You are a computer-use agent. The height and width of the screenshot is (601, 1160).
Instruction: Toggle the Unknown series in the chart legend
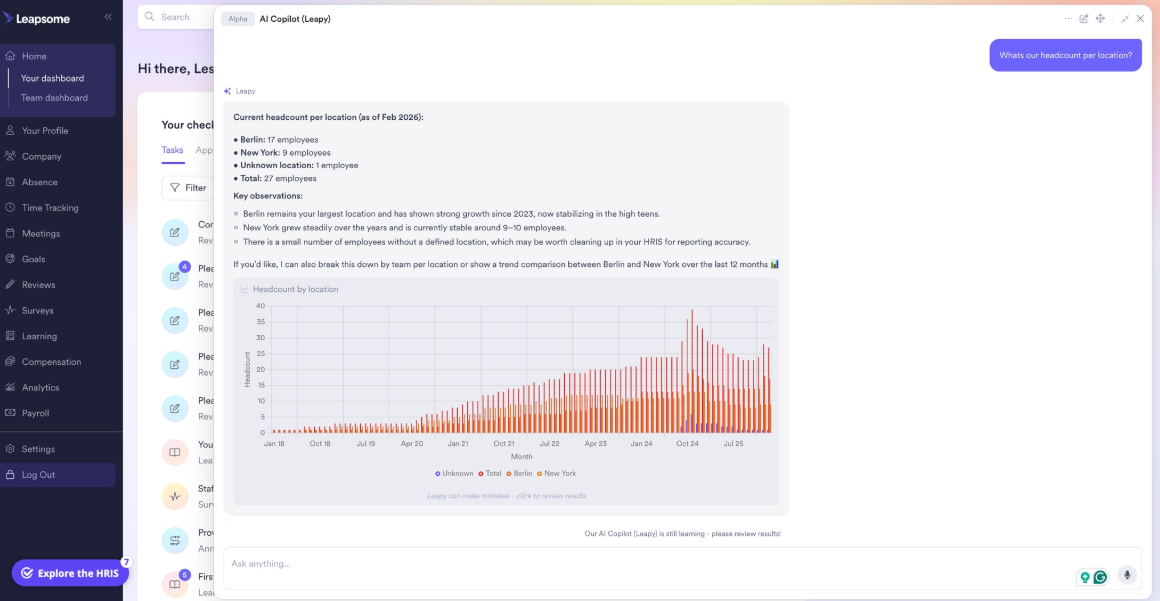click(454, 474)
